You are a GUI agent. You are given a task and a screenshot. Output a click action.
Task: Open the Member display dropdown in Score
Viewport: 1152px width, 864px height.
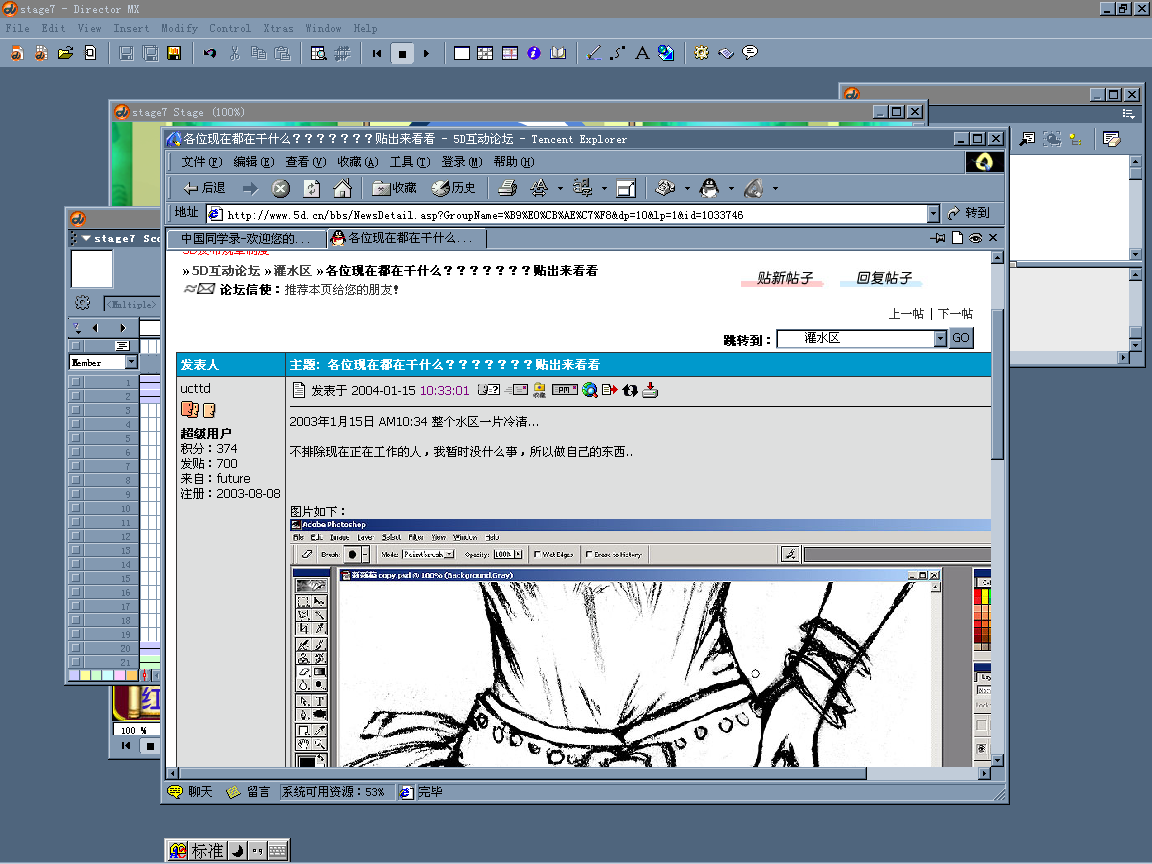[132, 362]
